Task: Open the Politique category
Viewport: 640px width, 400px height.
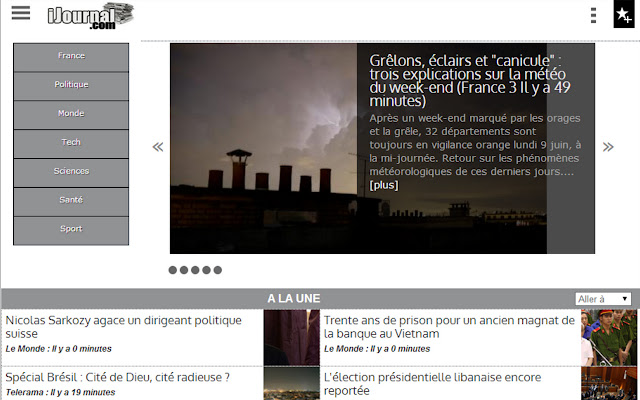Action: coord(71,86)
